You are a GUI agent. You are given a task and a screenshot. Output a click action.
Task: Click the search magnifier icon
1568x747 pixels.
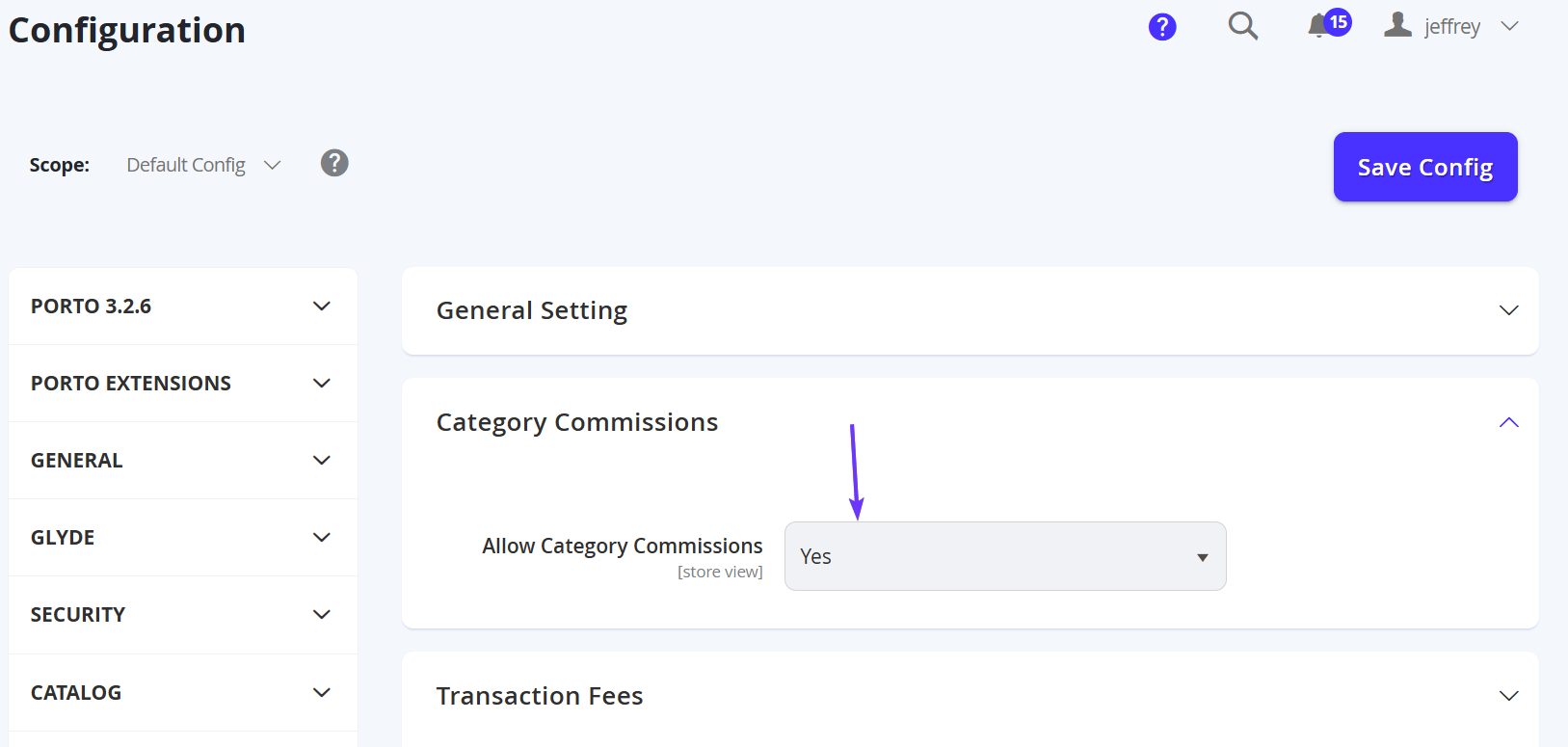[1243, 26]
